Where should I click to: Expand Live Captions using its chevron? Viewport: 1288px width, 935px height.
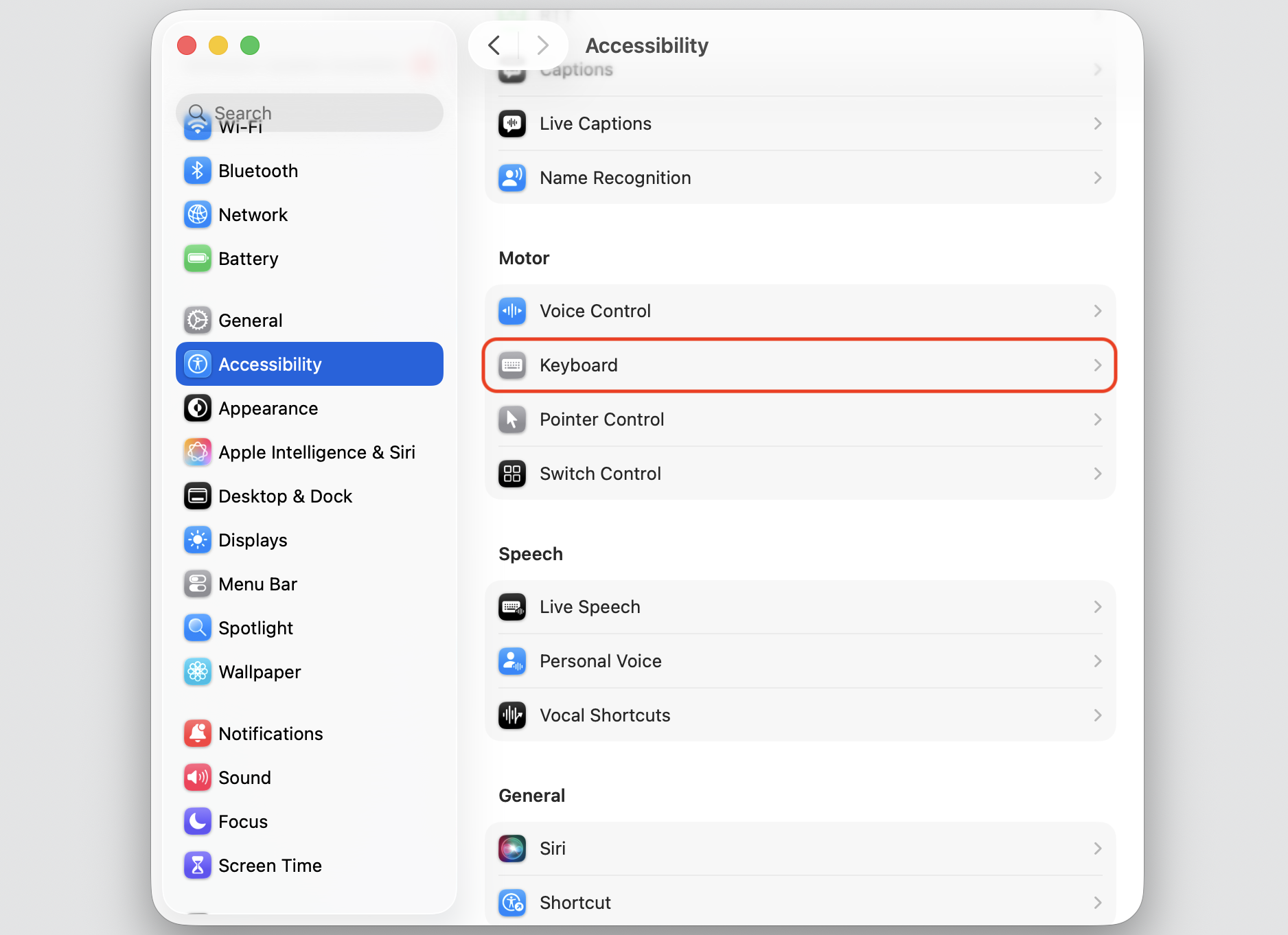[1098, 124]
